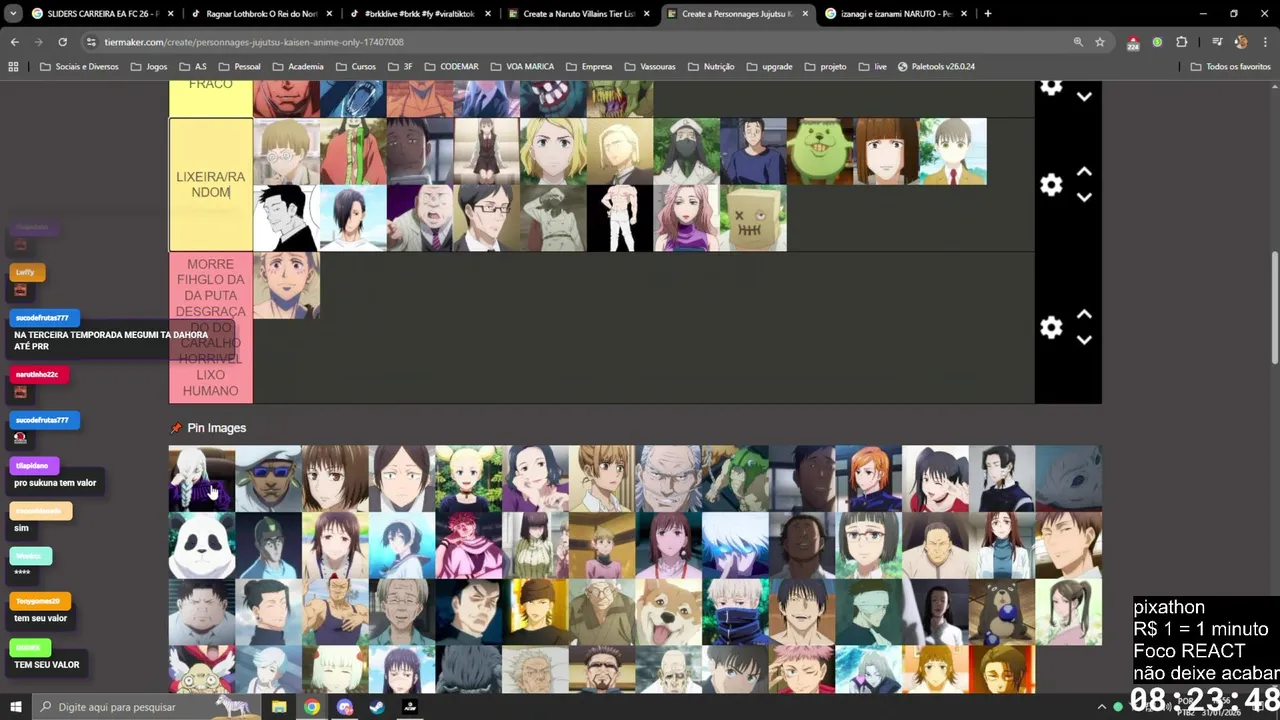Open the Empresa bookmark folder

589,66
